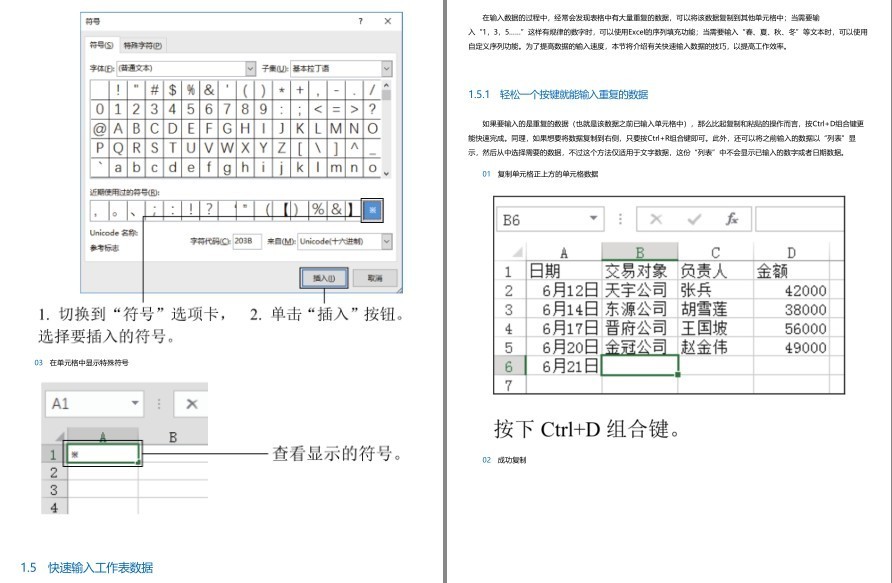Open the 子集 subset dropdown
The image size is (892, 583).
pyautogui.click(x=387, y=68)
